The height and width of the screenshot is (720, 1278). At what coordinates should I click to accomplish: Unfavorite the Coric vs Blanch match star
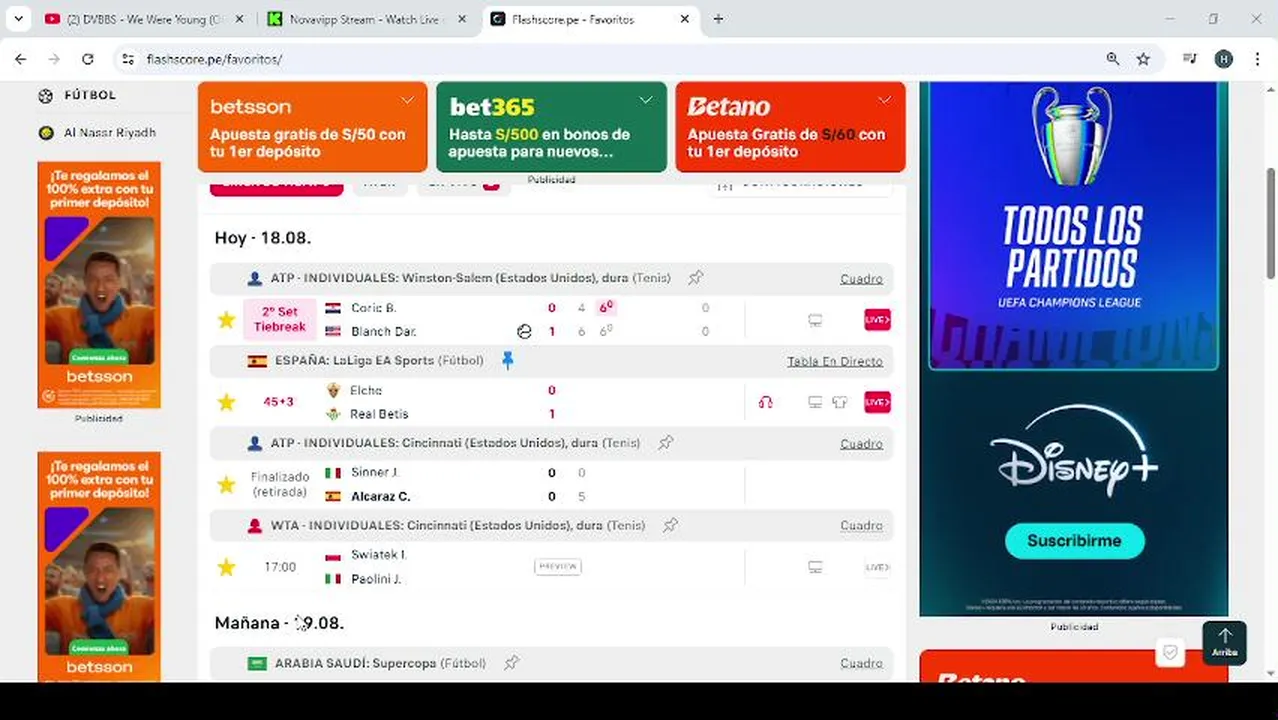(226, 320)
